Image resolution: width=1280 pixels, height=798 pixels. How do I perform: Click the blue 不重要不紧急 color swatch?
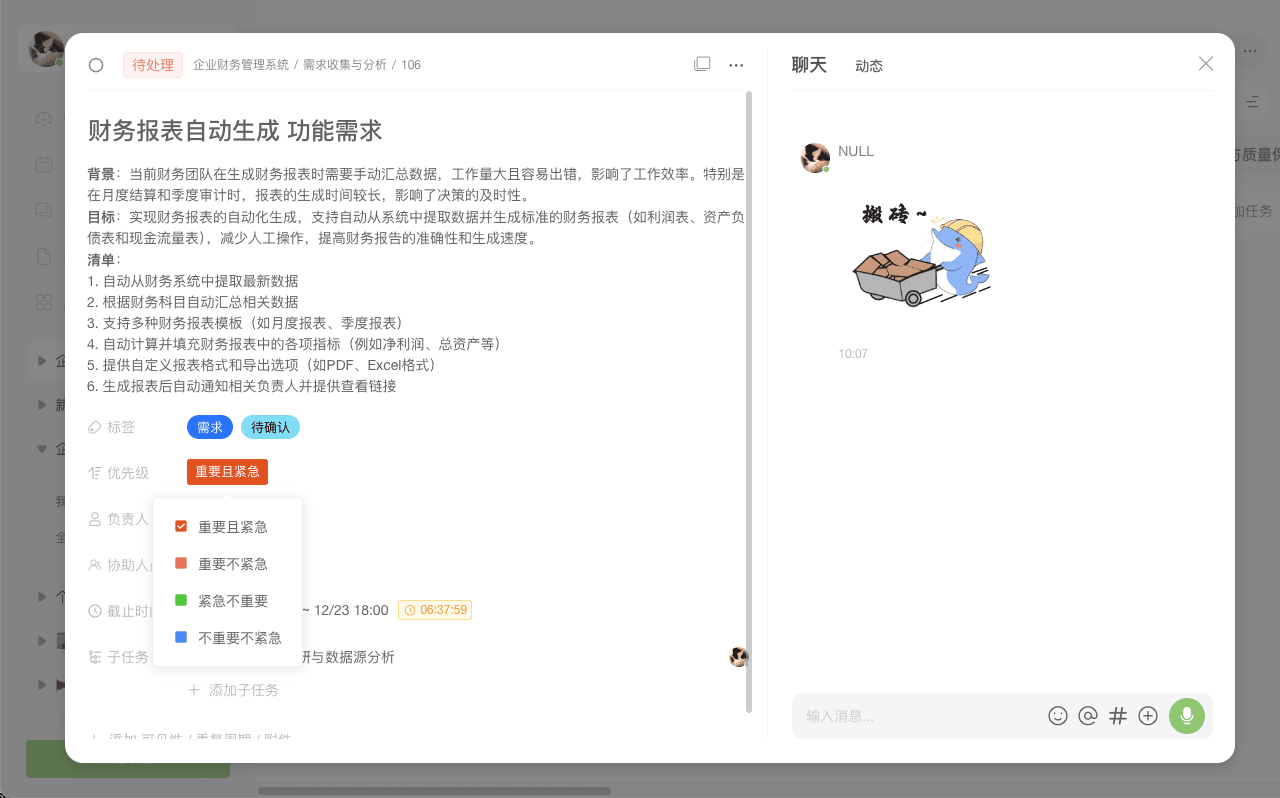[181, 637]
